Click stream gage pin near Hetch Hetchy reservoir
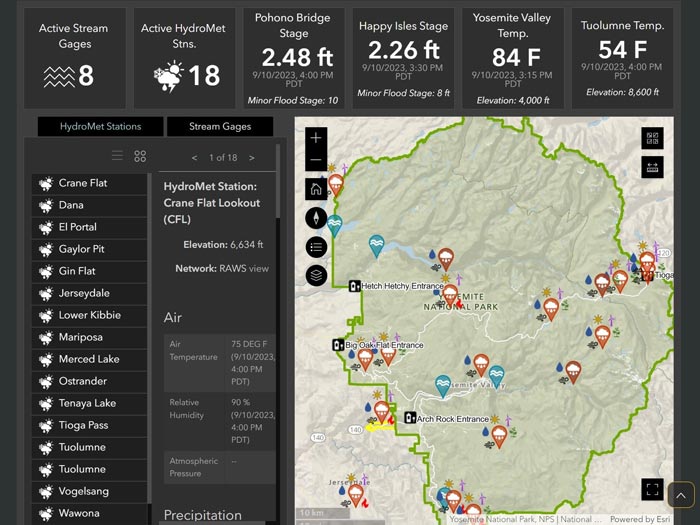 pos(376,246)
